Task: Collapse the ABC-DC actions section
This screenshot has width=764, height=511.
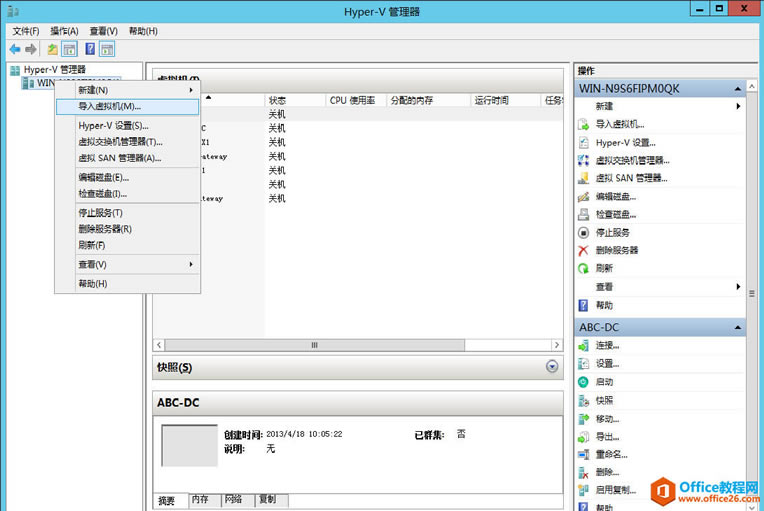Action: [x=738, y=328]
